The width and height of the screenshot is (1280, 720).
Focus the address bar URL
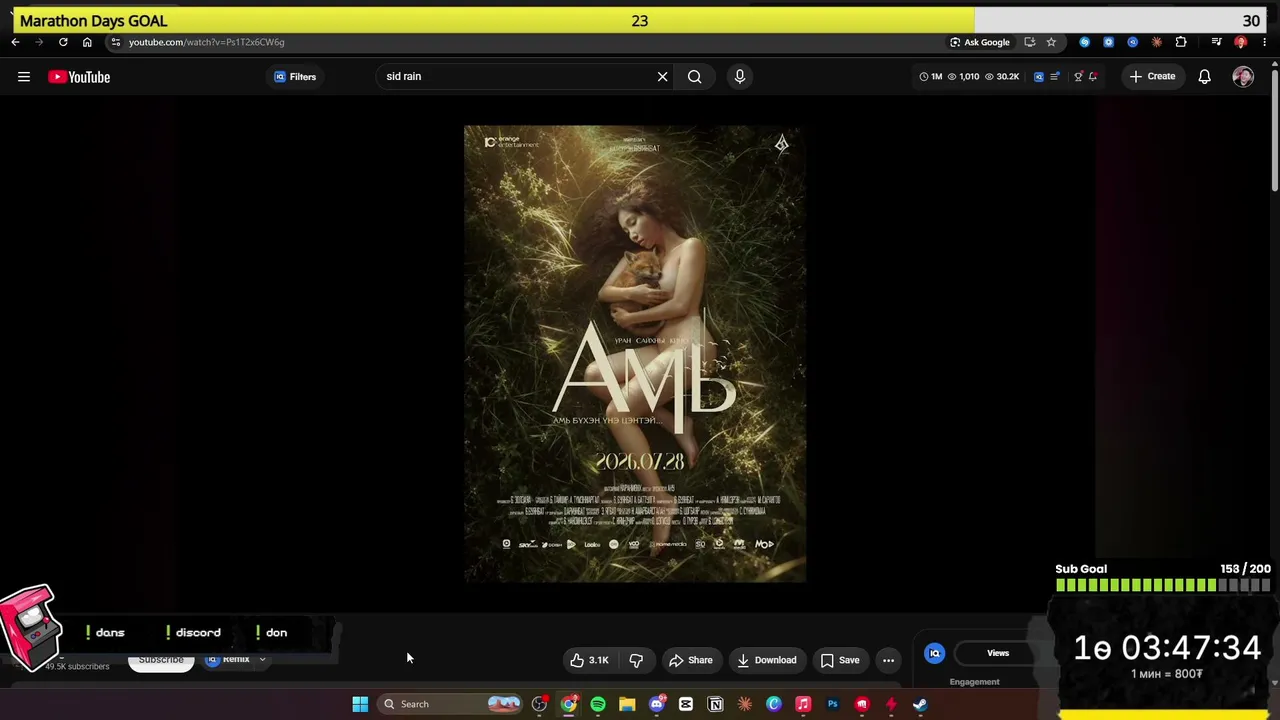[x=207, y=42]
